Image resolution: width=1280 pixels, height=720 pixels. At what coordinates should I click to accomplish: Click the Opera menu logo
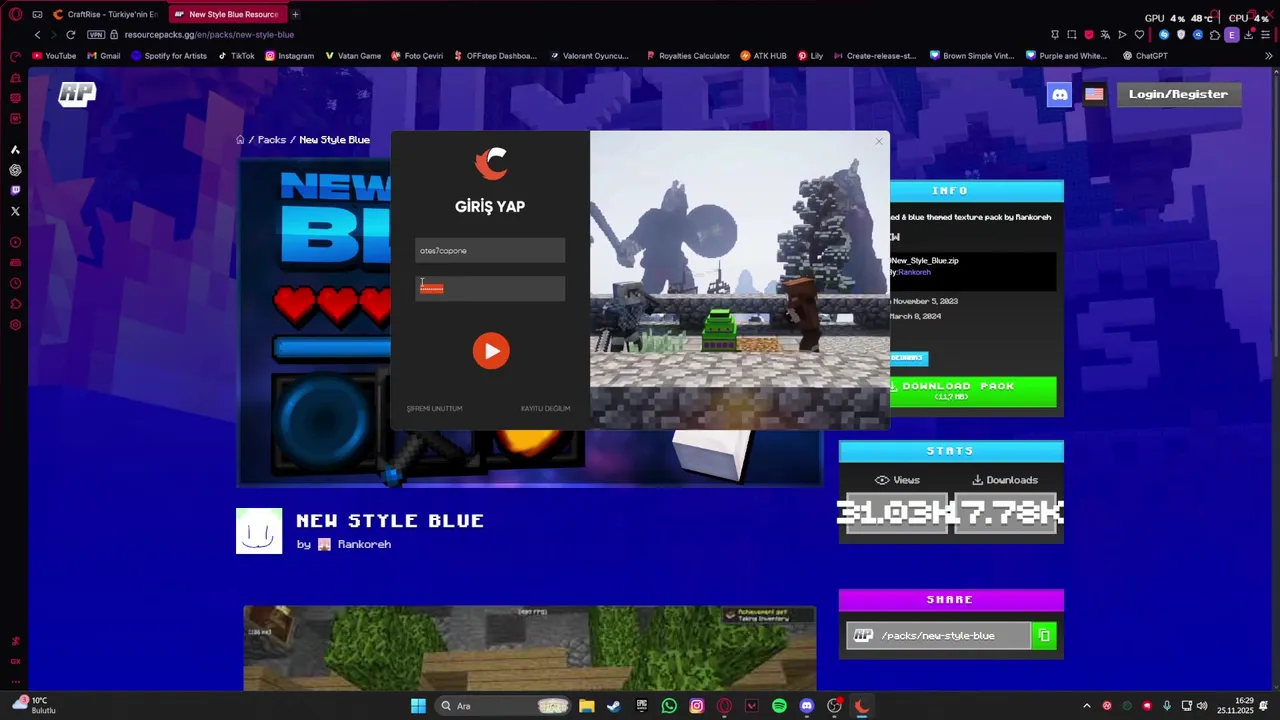pos(15,14)
